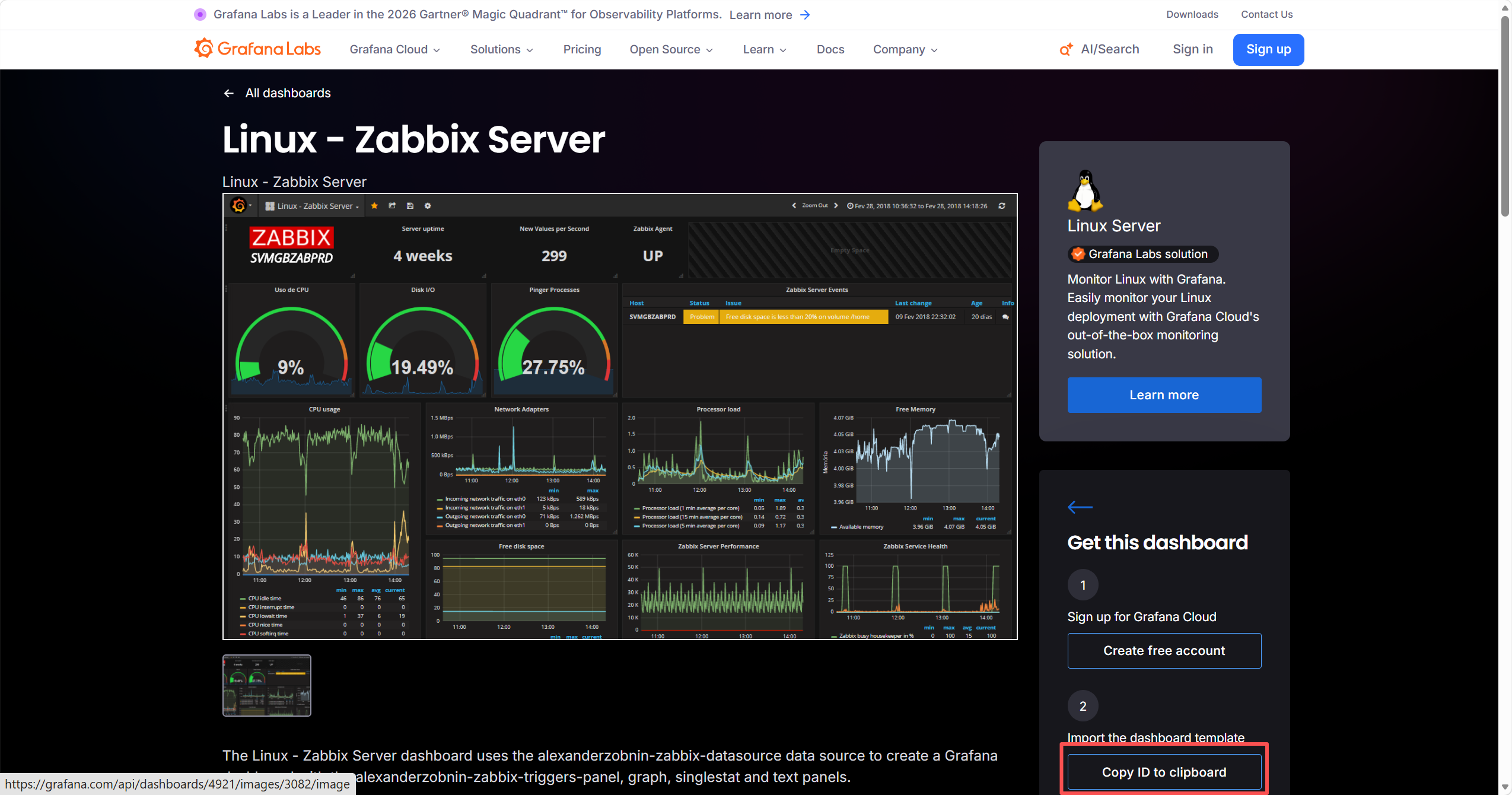Click the back arrow beside All dashboards
This screenshot has width=1512, height=795.
pyautogui.click(x=228, y=93)
